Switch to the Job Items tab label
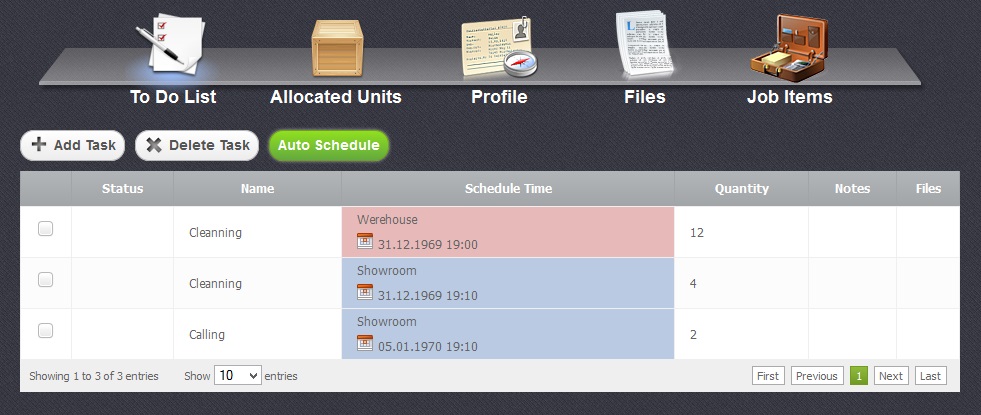 (789, 97)
